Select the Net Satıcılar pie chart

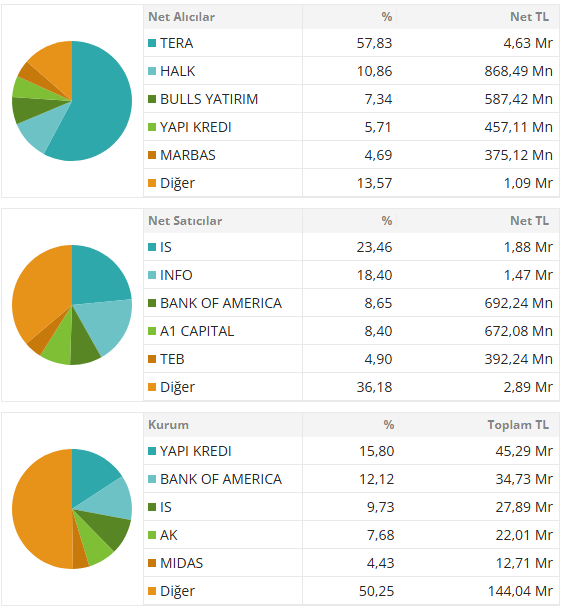(72, 305)
